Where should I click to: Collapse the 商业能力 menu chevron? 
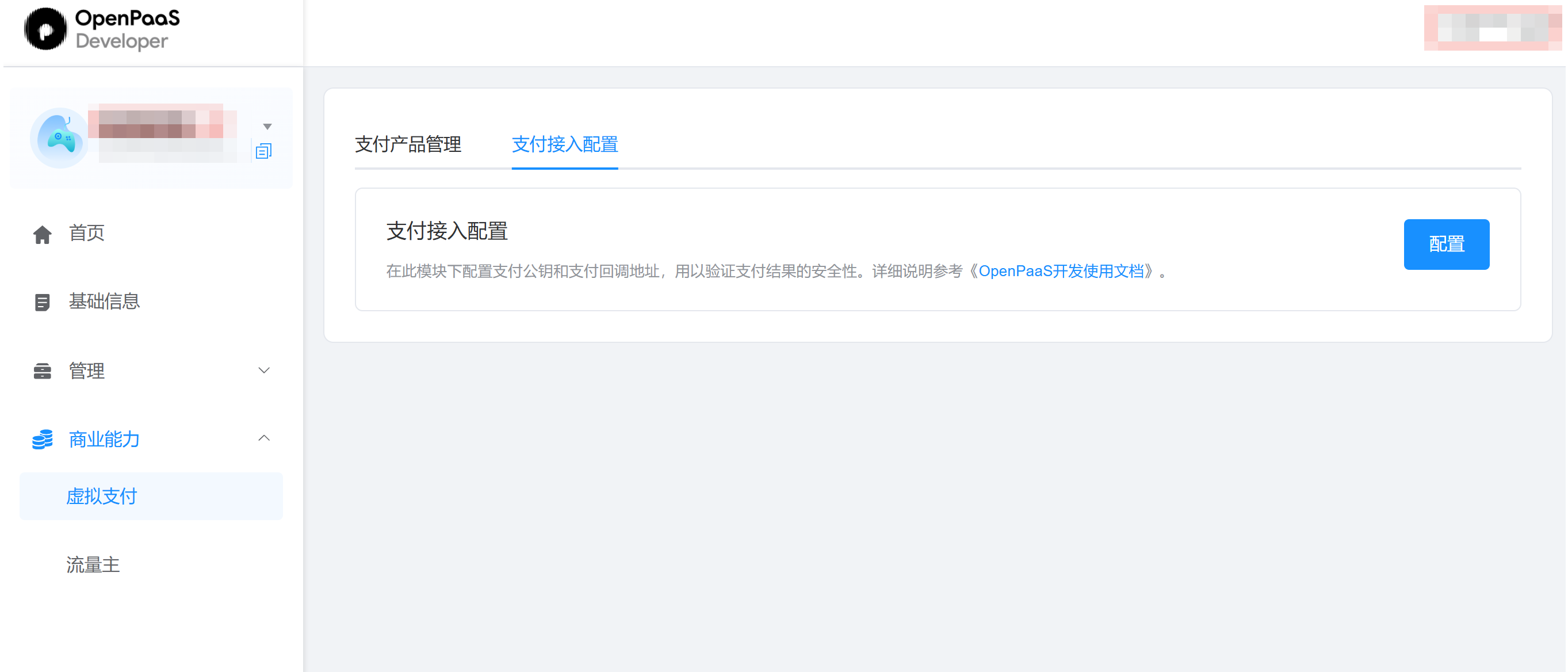pyautogui.click(x=264, y=438)
